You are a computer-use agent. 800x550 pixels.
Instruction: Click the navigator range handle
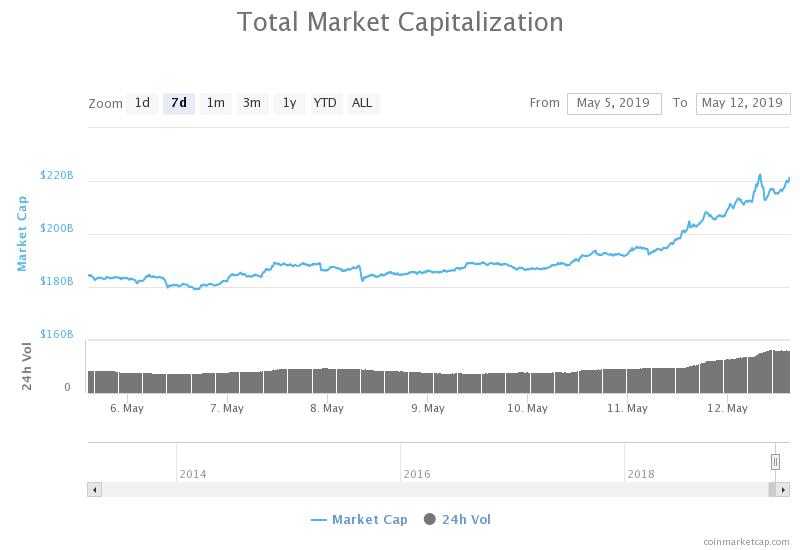[775, 461]
